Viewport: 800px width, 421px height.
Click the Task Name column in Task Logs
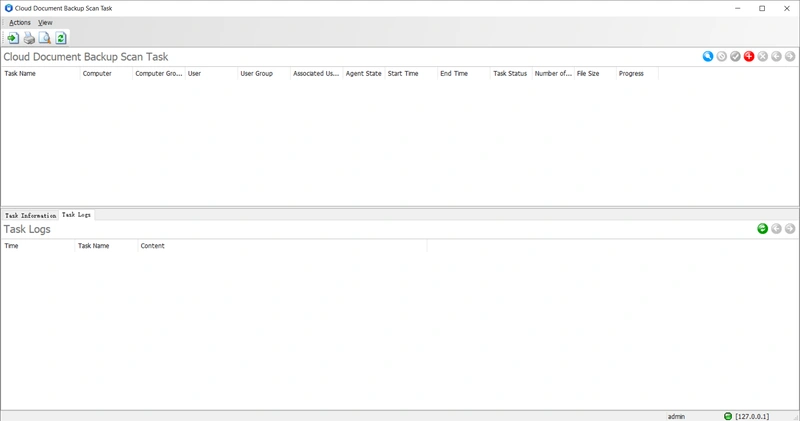coord(106,246)
